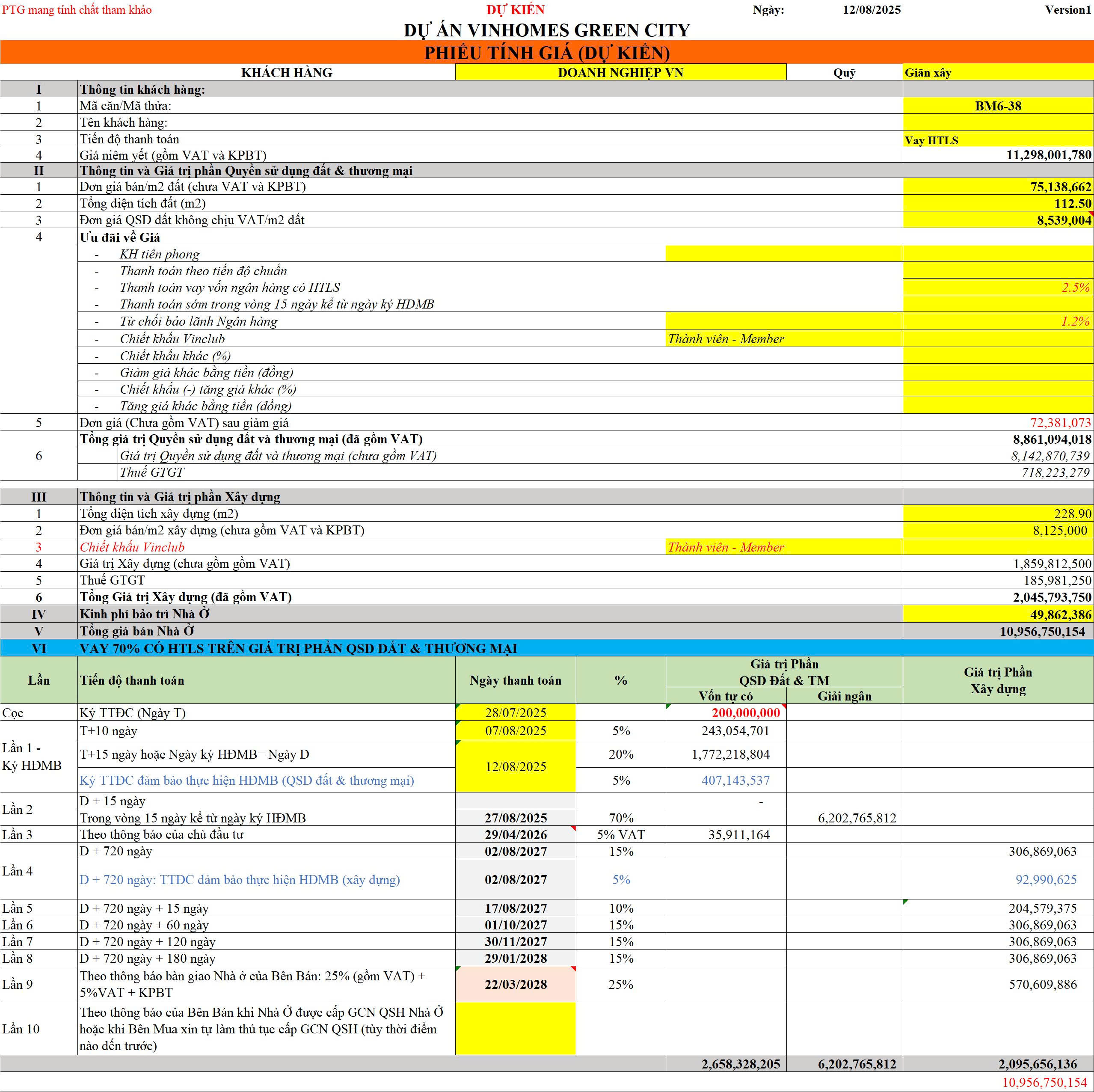The image size is (1094, 1092).
Task: Click deposit amount 200,000,000
Action: (745, 712)
